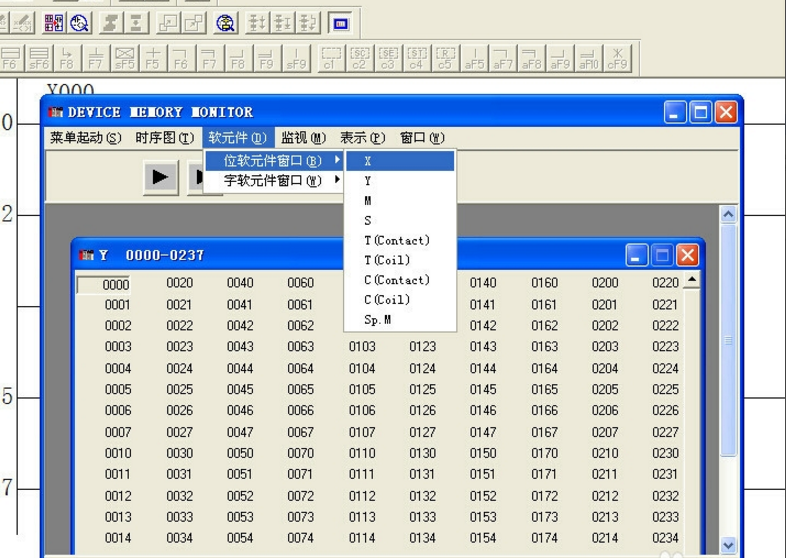
Task: Click the cF9 ladder toolbar icon
Action: (x=618, y=58)
